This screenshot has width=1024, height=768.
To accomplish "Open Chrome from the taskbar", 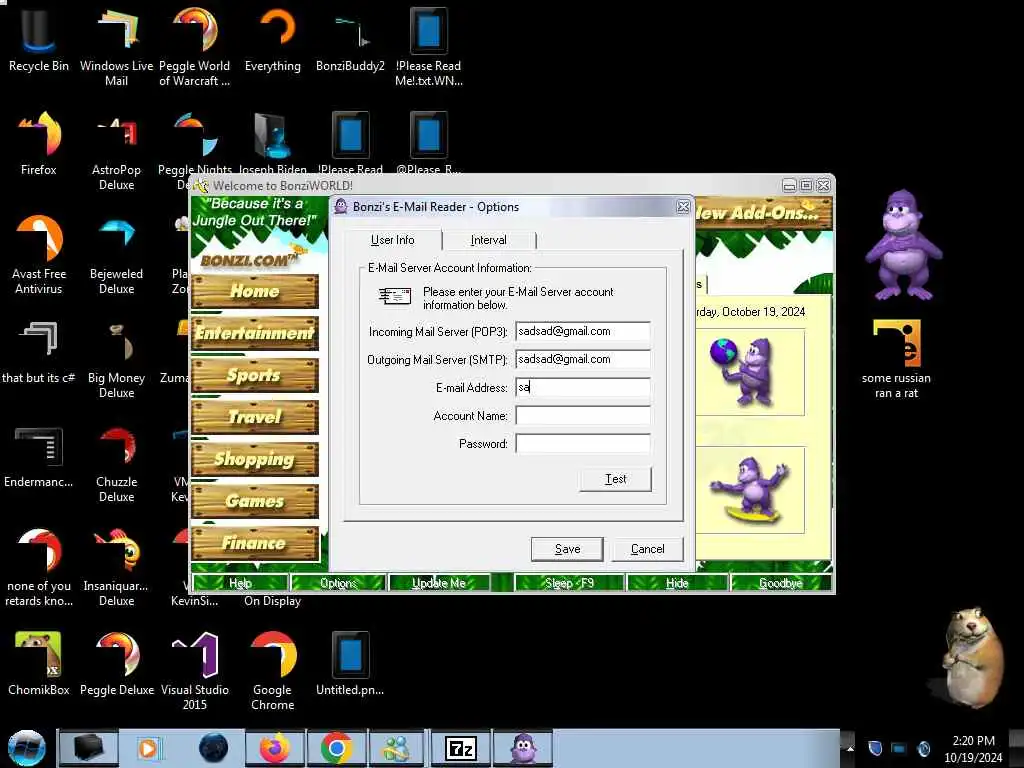I will click(x=336, y=748).
